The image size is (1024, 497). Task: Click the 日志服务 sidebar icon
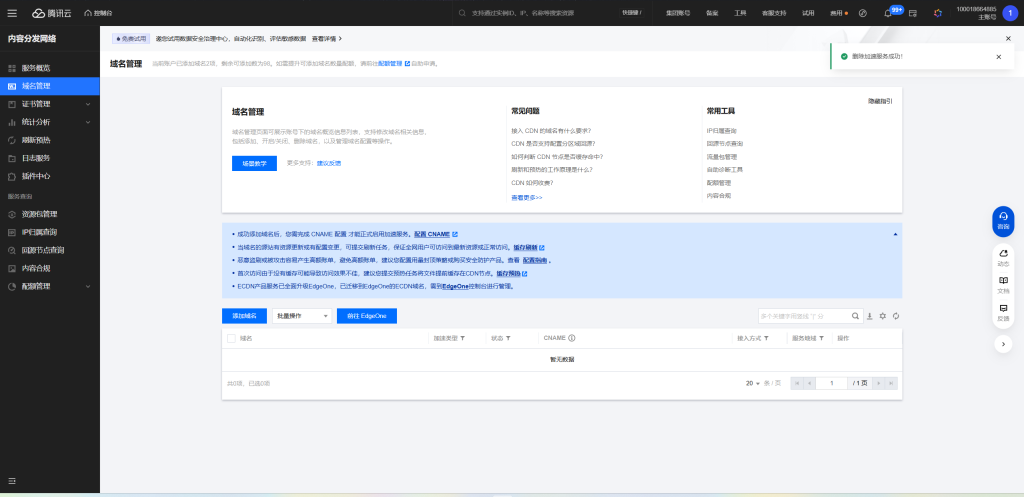tap(12, 158)
